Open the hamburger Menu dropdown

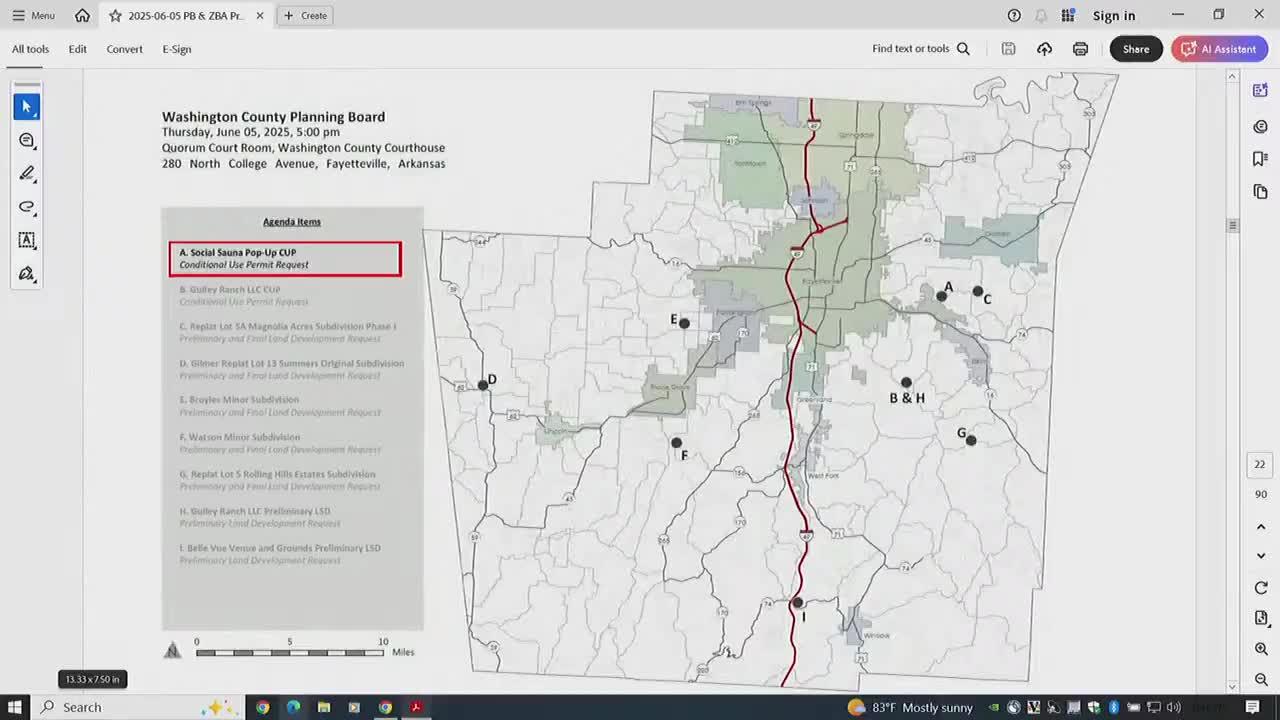click(x=33, y=15)
